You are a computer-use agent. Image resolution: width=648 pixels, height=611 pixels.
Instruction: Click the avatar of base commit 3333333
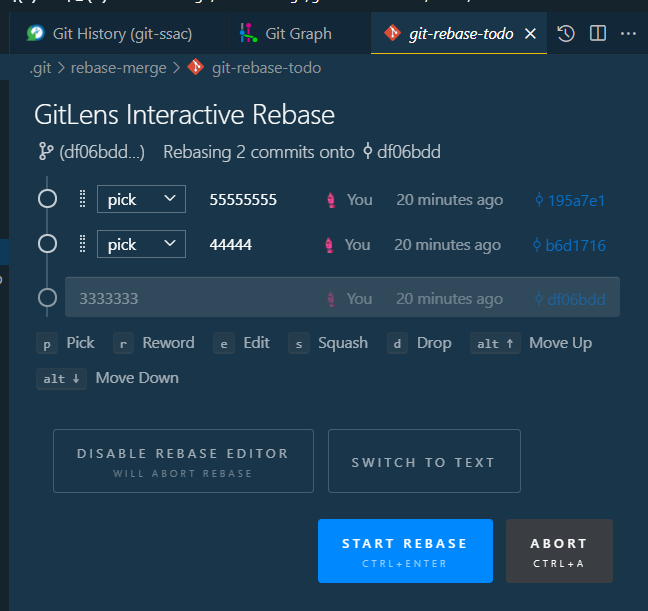(x=331, y=299)
